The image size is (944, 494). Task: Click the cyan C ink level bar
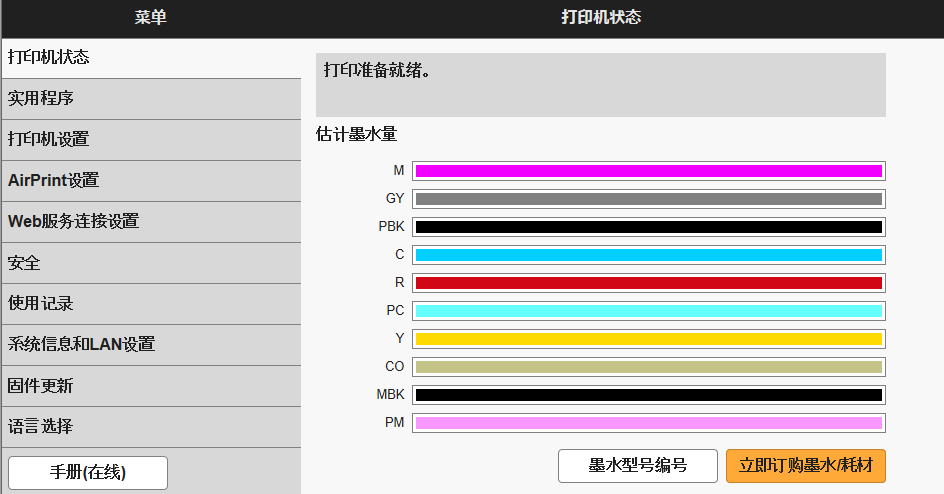pyautogui.click(x=648, y=255)
